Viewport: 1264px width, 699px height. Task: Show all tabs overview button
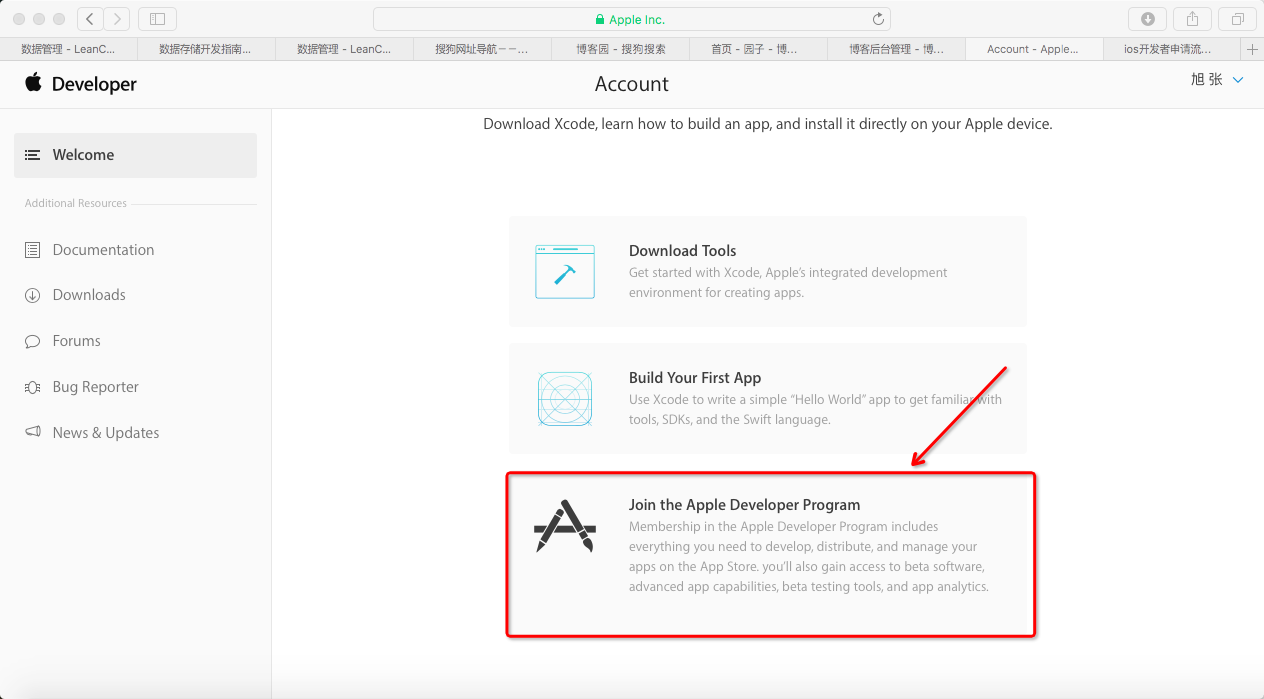tap(1237, 19)
